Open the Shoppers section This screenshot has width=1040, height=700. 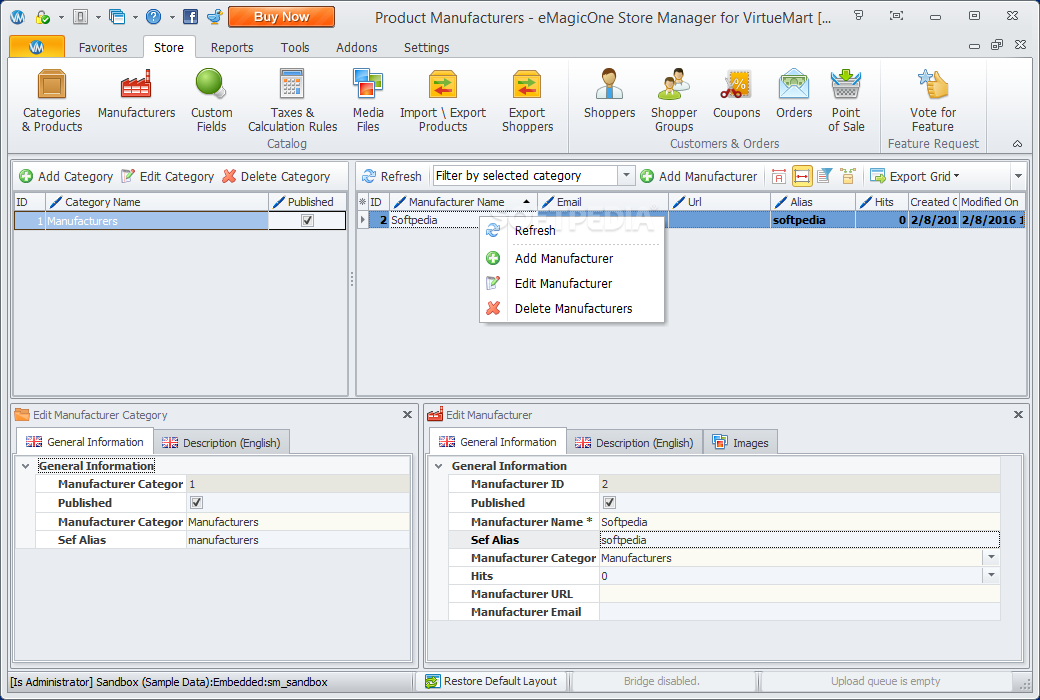point(609,94)
